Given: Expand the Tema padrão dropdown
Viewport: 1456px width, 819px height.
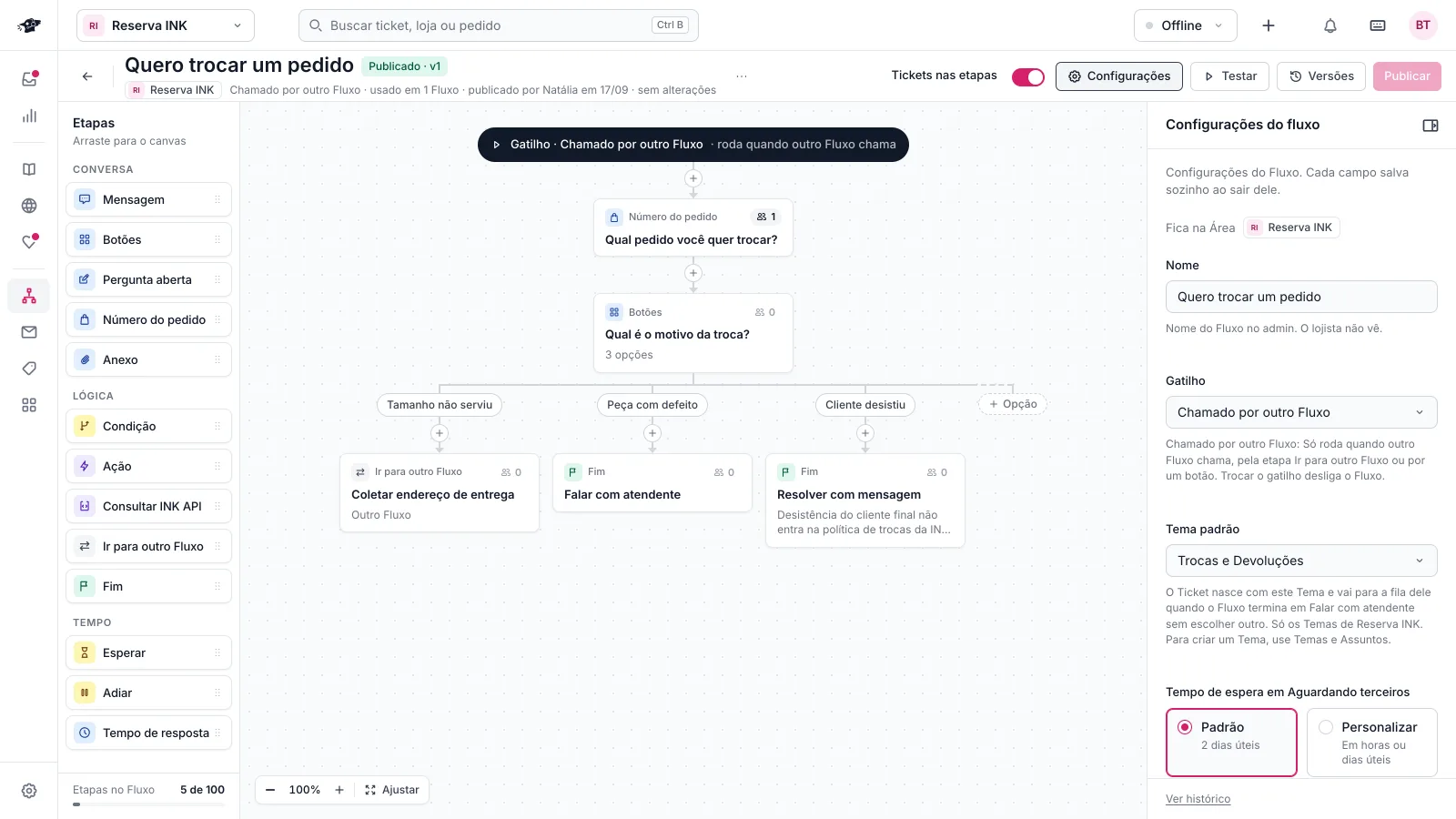Looking at the screenshot, I should (x=1301, y=561).
